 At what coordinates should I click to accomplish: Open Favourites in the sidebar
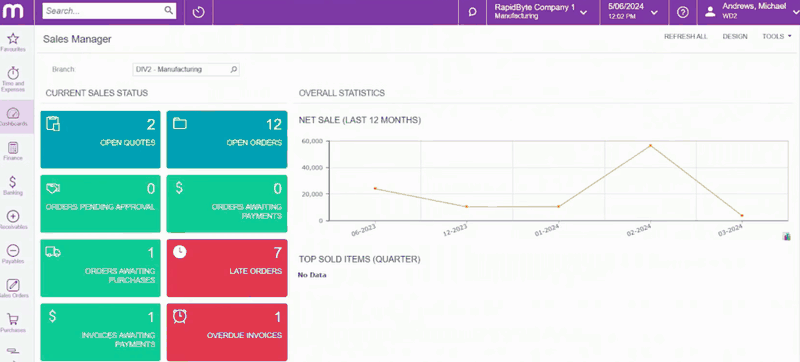pyautogui.click(x=13, y=42)
